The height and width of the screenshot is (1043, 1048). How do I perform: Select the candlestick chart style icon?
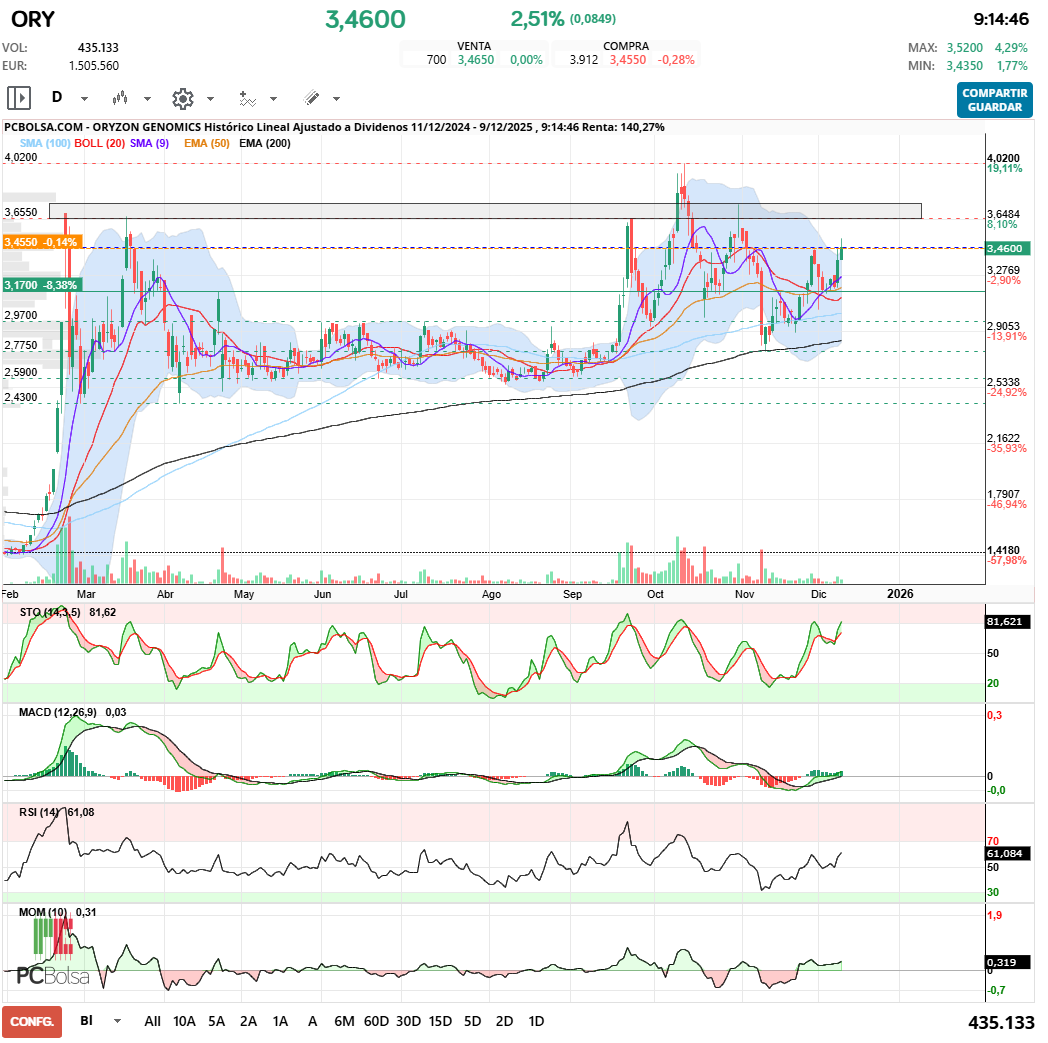(x=119, y=97)
